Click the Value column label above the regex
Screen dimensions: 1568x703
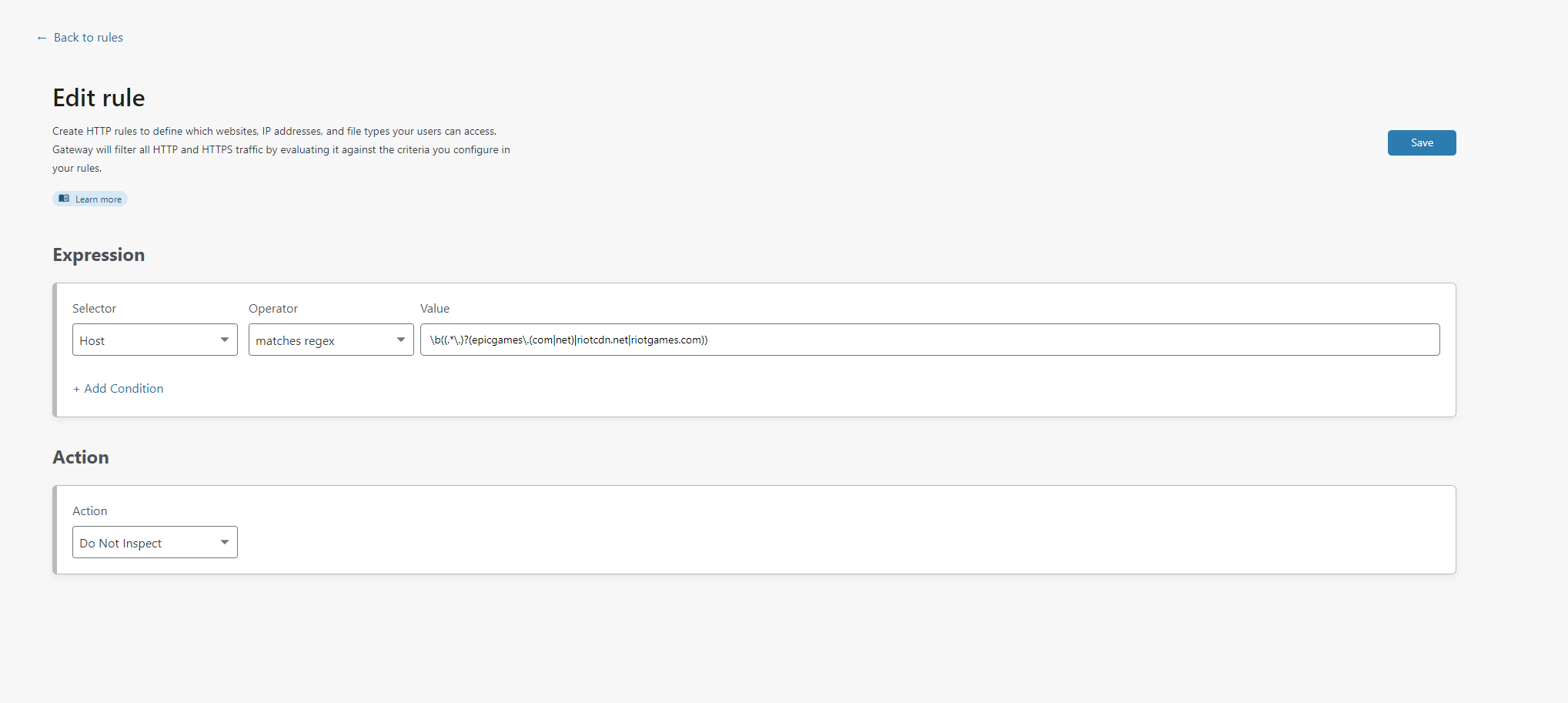pos(435,308)
